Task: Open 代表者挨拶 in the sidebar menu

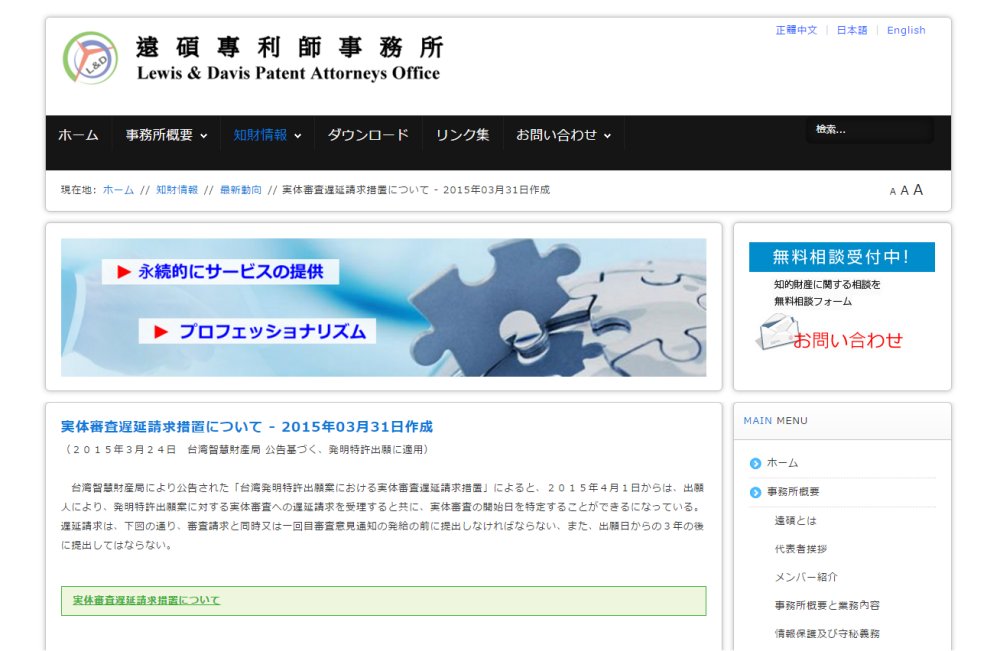Action: click(x=800, y=549)
